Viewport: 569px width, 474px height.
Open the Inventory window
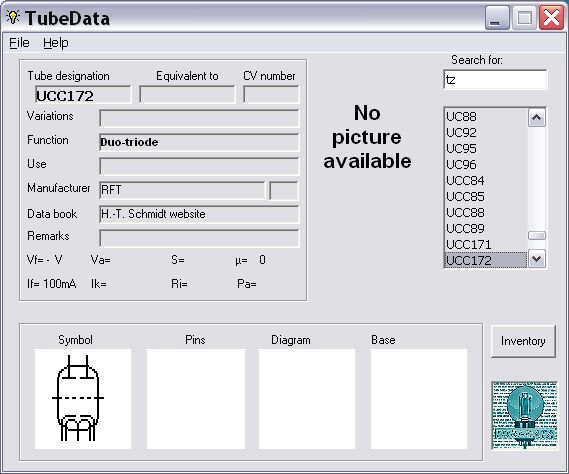click(x=523, y=341)
